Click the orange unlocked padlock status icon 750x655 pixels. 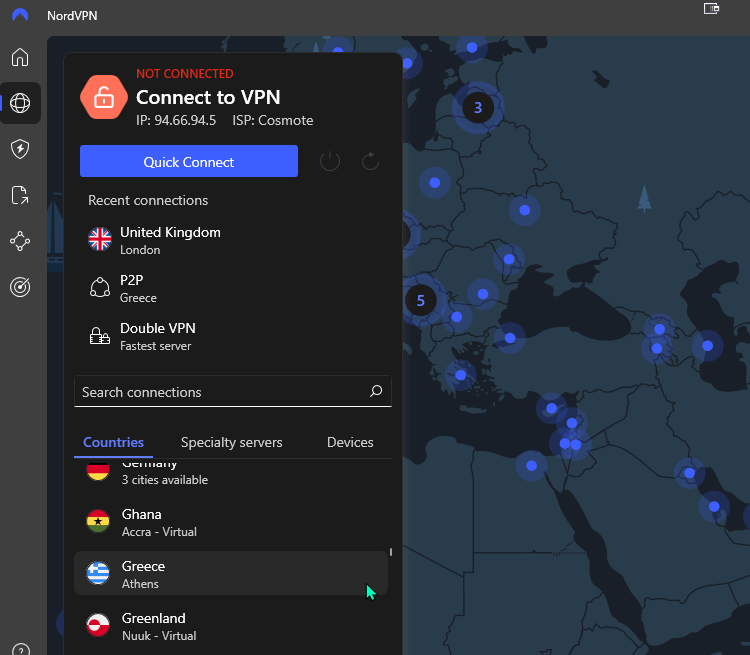click(x=104, y=97)
